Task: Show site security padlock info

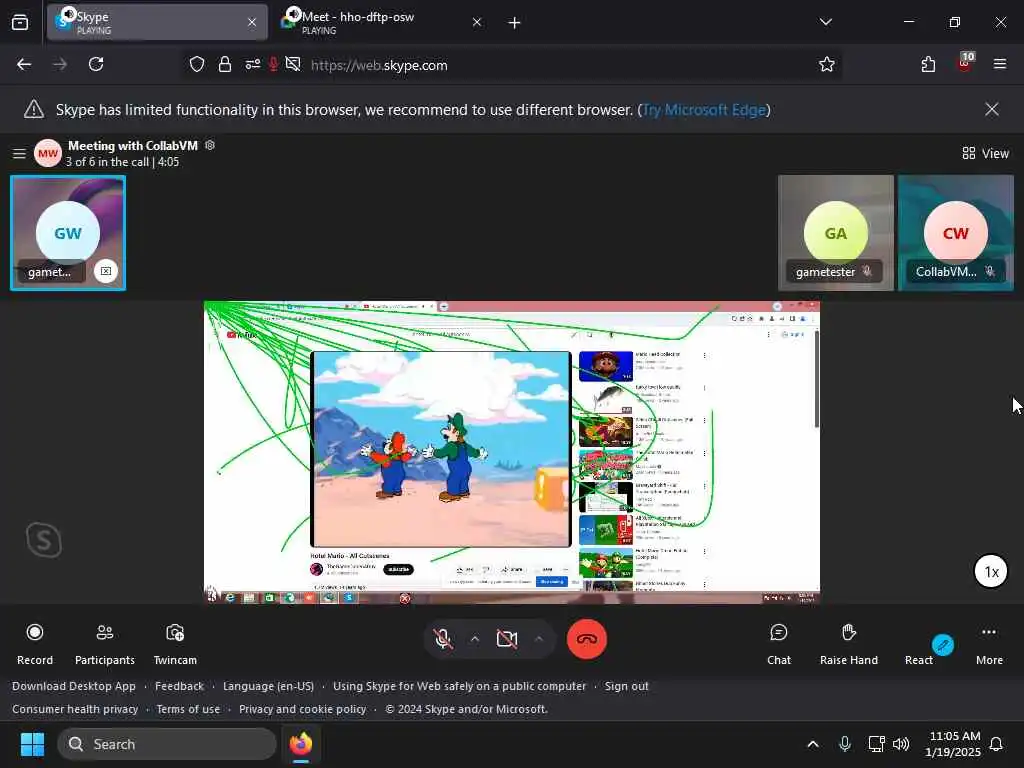Action: [225, 64]
